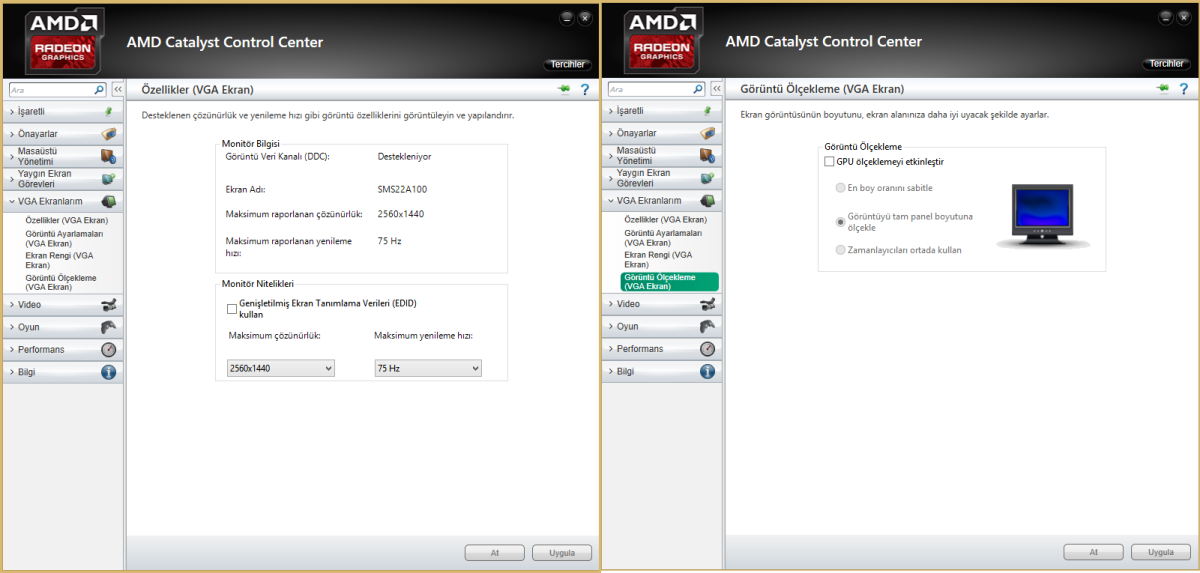
Task: Collapse the sidebar with << button in Özellikler window
Action: point(117,89)
